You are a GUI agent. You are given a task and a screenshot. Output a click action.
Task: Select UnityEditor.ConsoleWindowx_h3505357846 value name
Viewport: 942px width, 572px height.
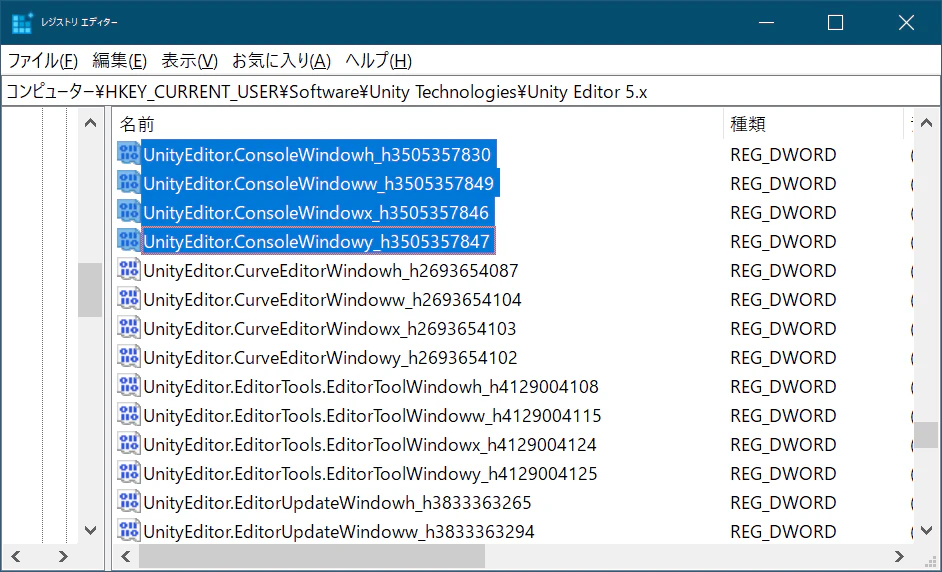click(x=316, y=213)
